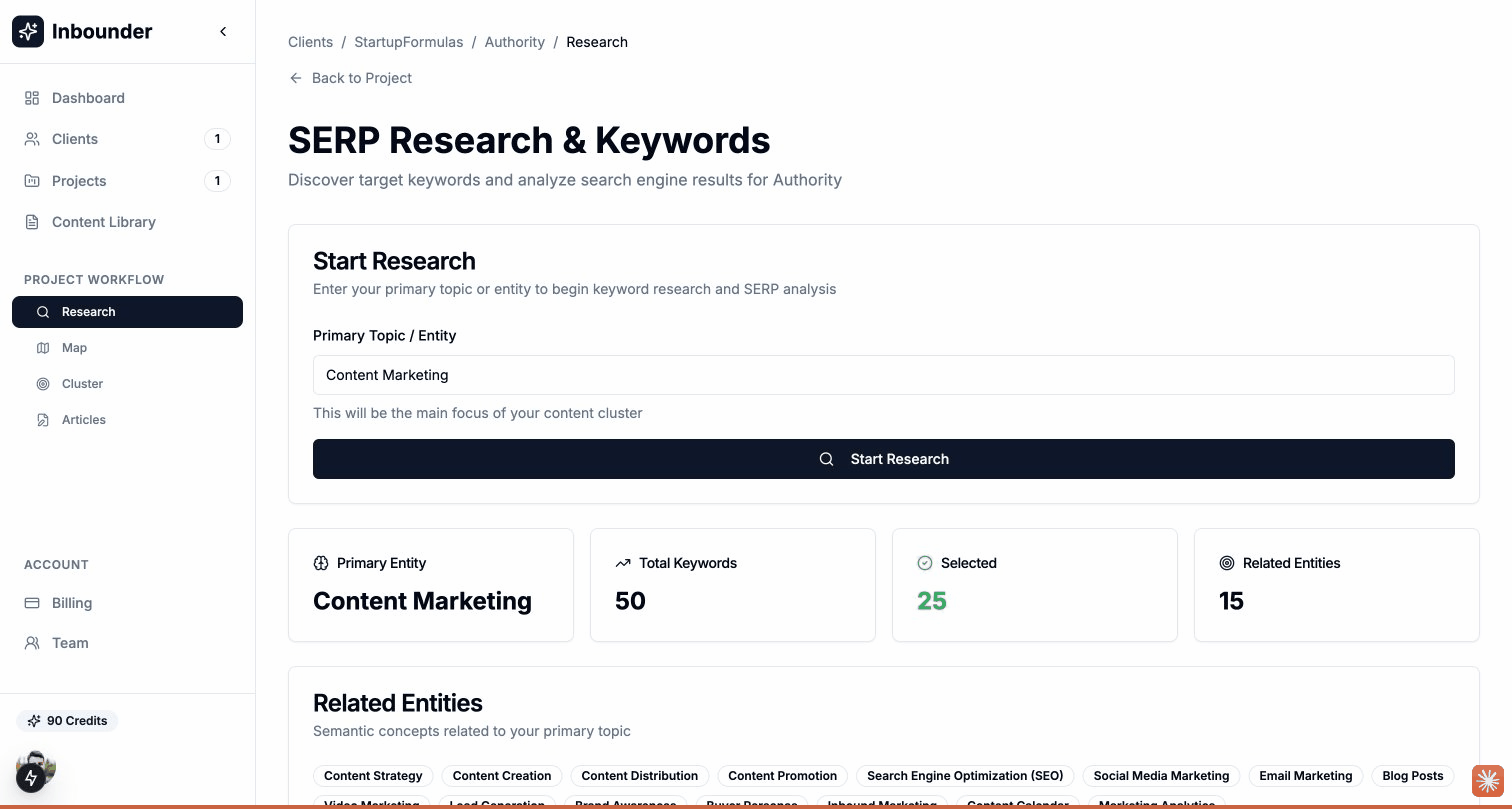The image size is (1512, 809).
Task: Select the Email Marketing entity chip
Action: coord(1305,775)
